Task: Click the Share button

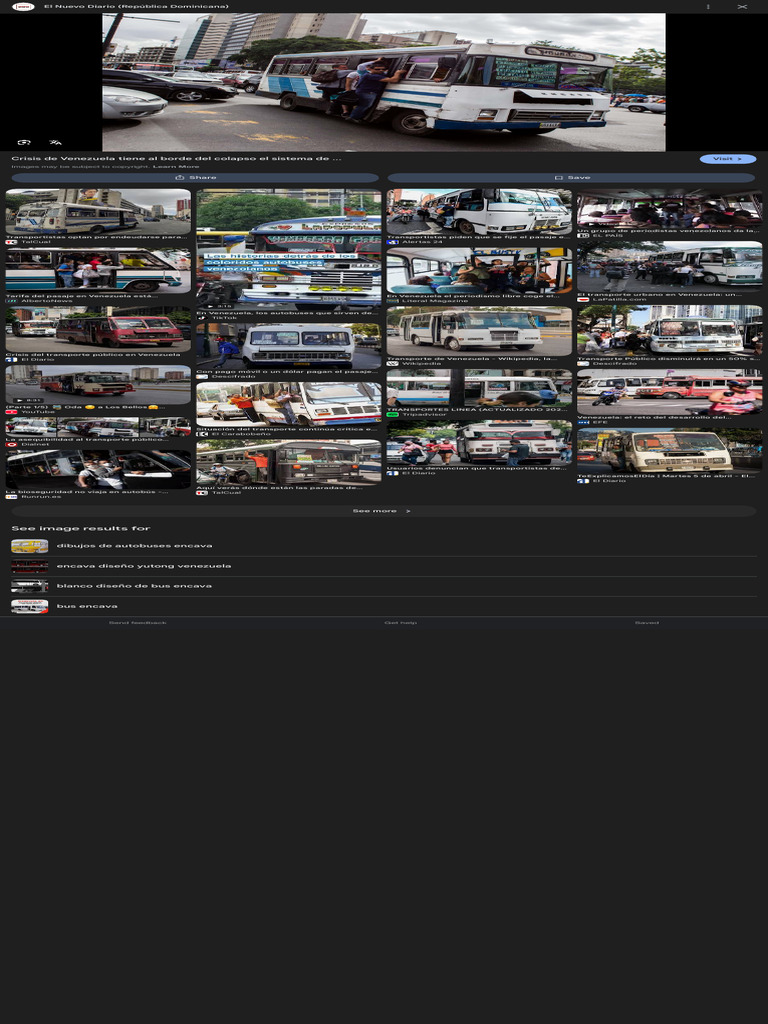Action: pyautogui.click(x=195, y=178)
